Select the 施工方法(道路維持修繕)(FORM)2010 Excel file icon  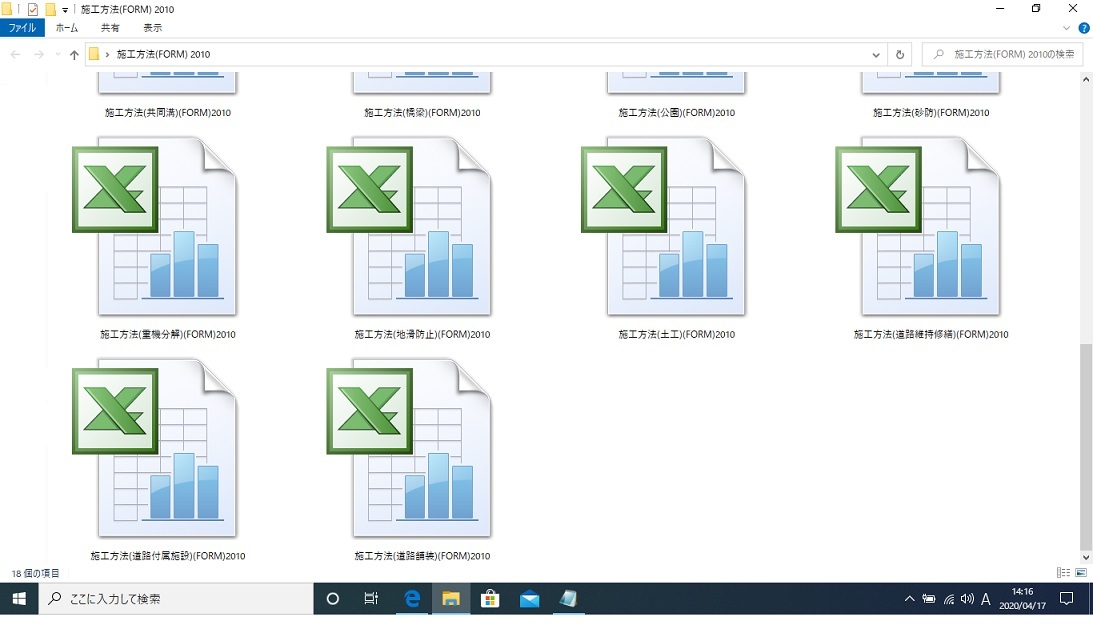[918, 227]
